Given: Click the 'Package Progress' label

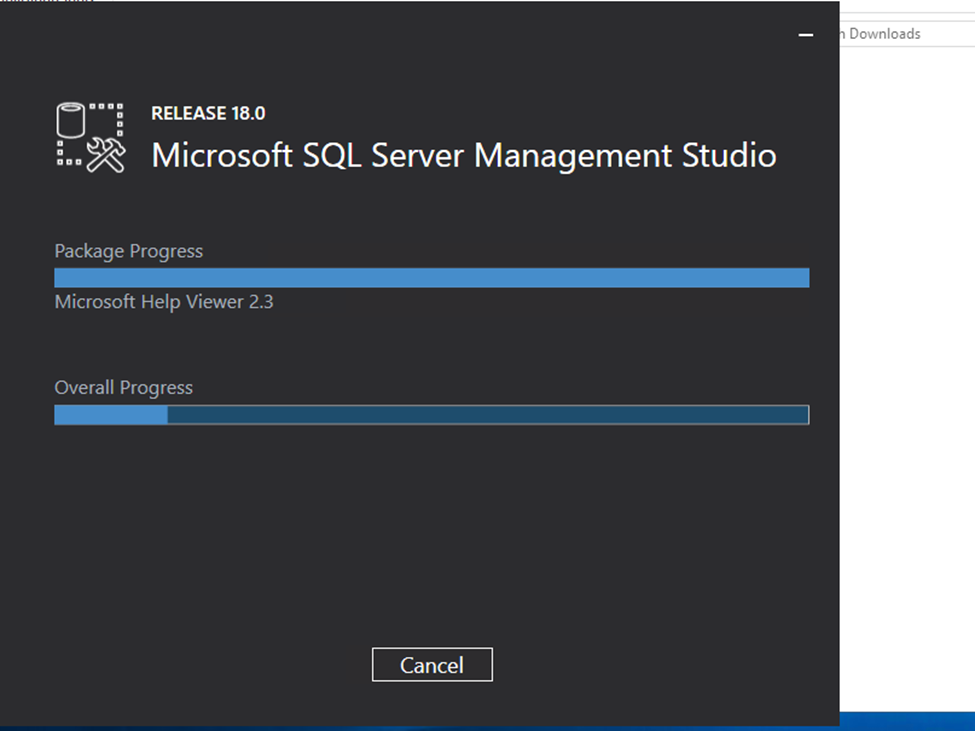Looking at the screenshot, I should click(x=129, y=251).
